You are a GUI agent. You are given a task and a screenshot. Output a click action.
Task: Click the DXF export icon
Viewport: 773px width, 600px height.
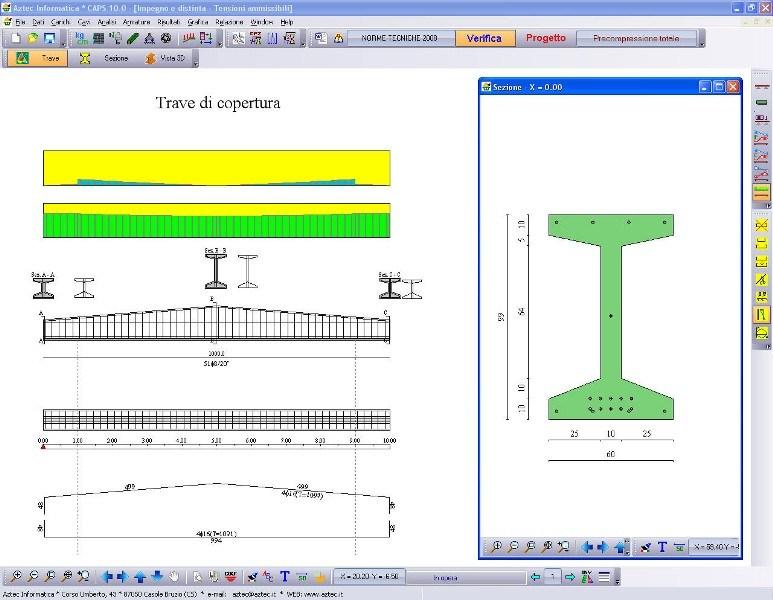click(231, 577)
